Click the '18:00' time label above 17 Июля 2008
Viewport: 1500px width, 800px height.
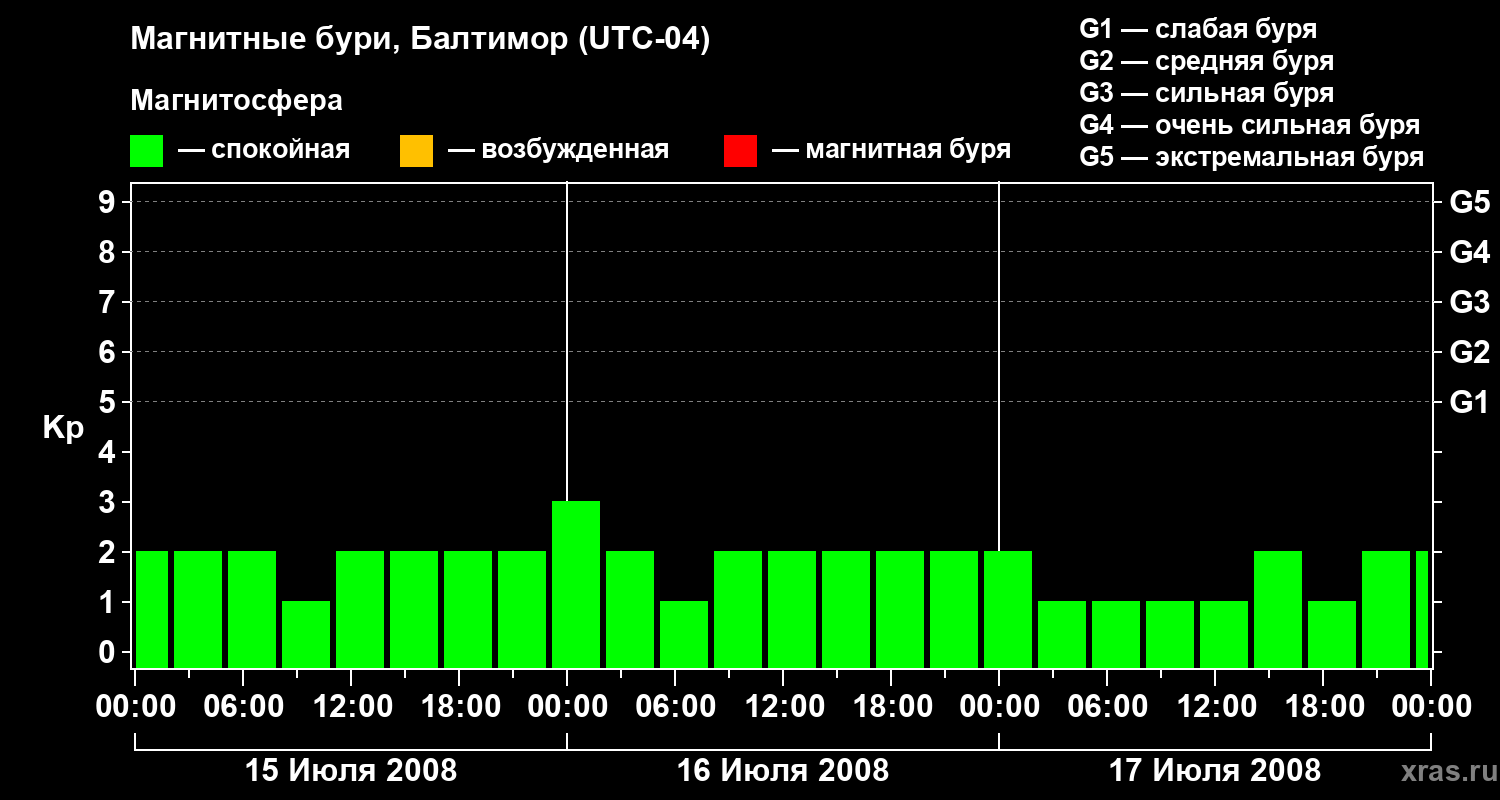click(1324, 707)
